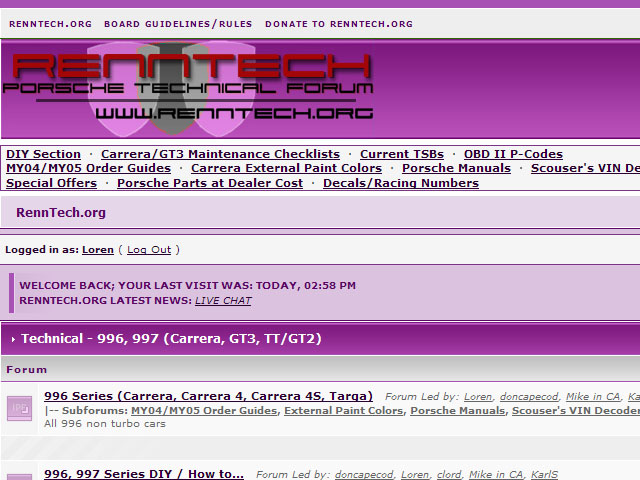Open forum leader KarlS in the DIY row
This screenshot has height=480, width=640.
(544, 474)
